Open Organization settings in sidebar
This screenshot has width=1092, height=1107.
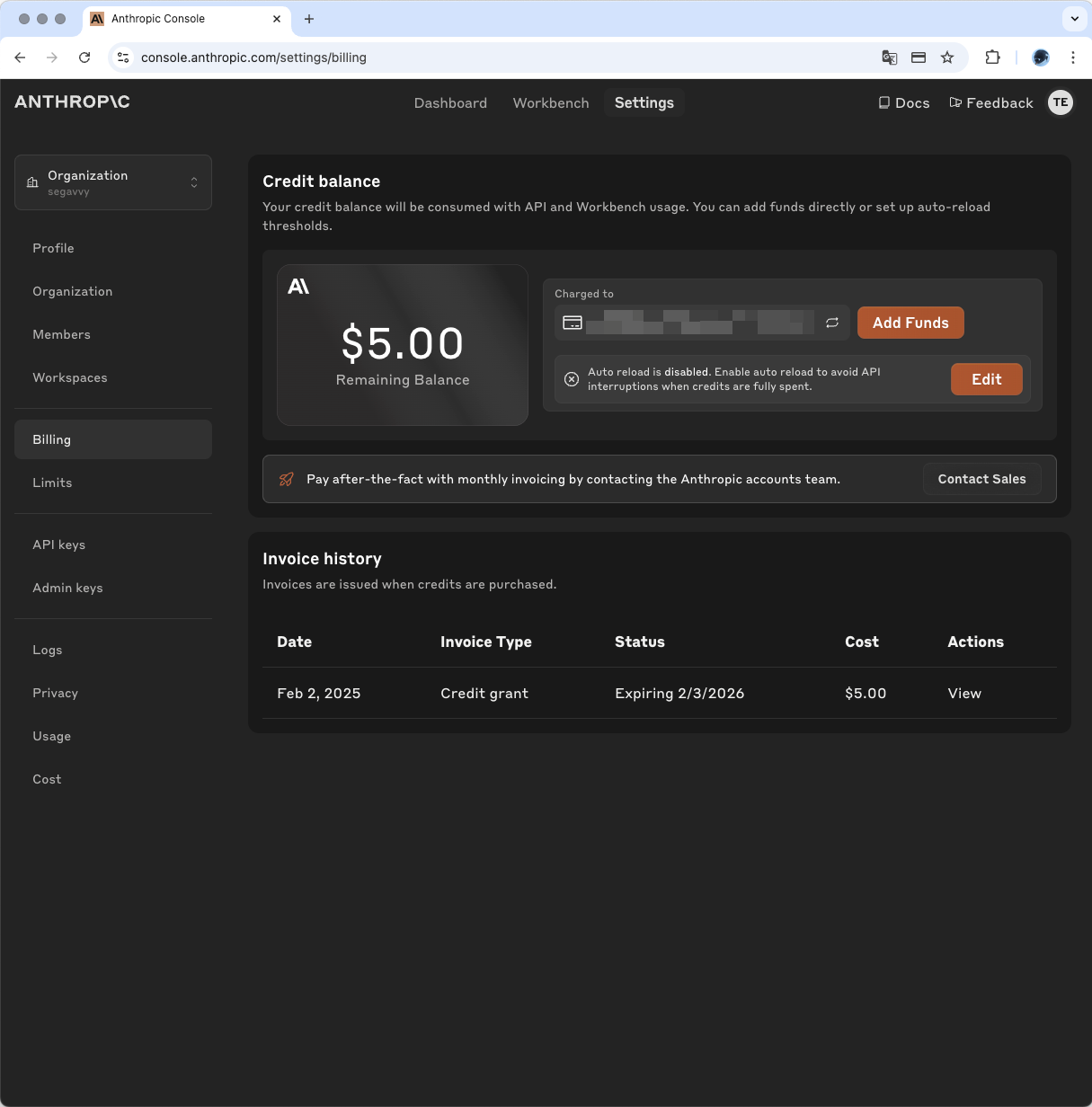coord(113,291)
